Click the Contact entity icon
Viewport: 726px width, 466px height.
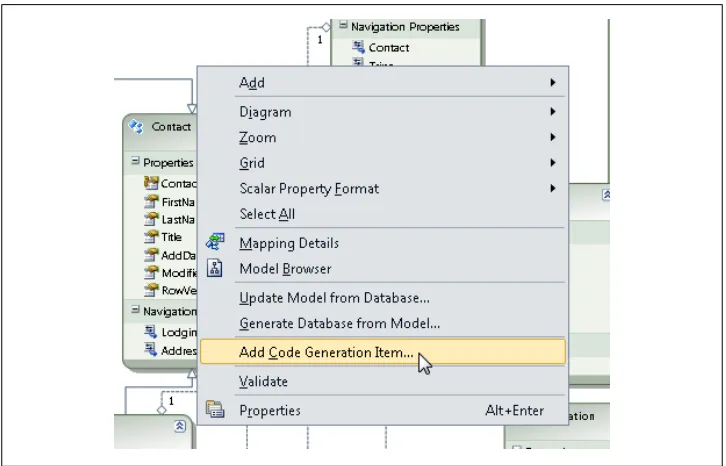[136, 126]
